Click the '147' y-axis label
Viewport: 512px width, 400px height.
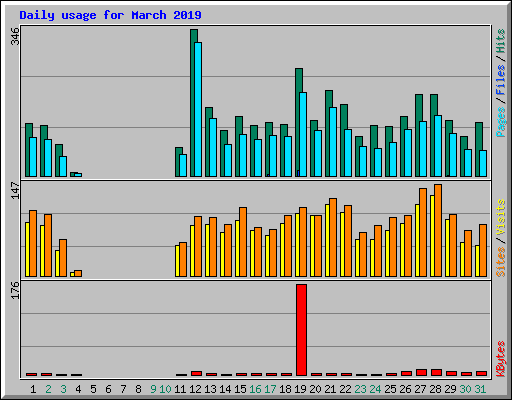[x=15, y=190]
